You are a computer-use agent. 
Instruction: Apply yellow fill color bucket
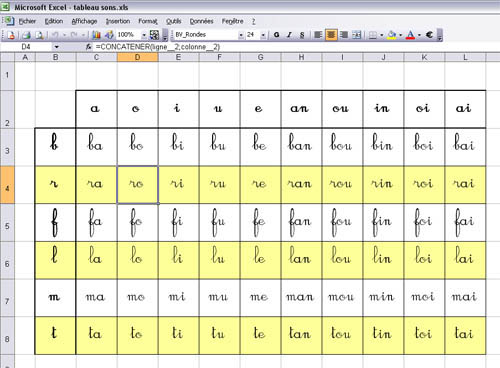click(x=392, y=35)
